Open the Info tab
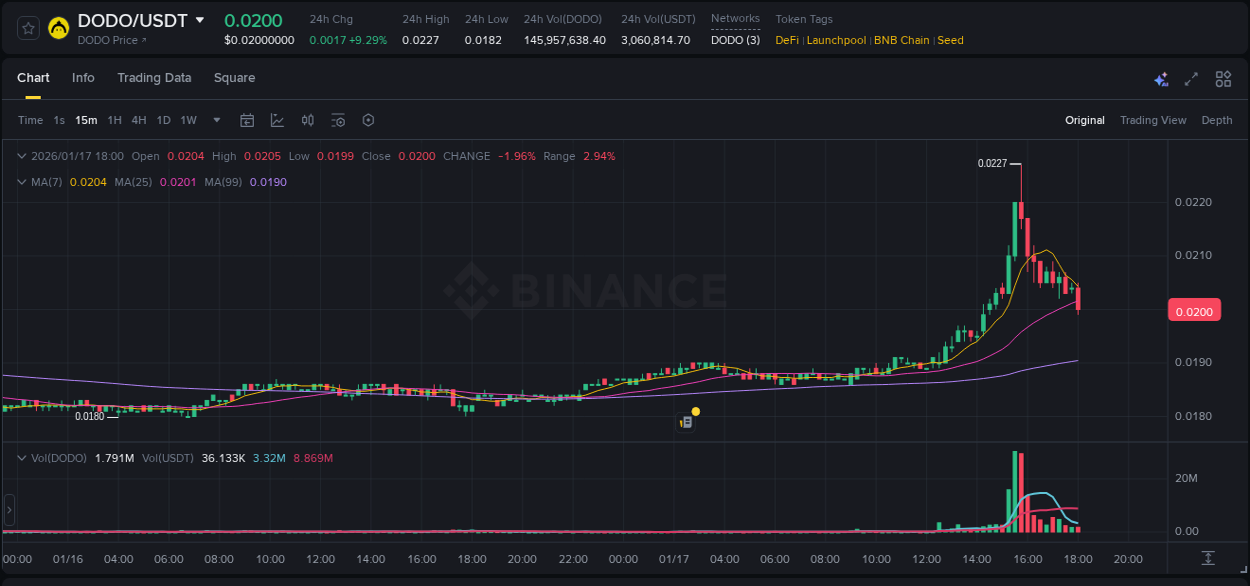1250x586 pixels. pos(83,78)
